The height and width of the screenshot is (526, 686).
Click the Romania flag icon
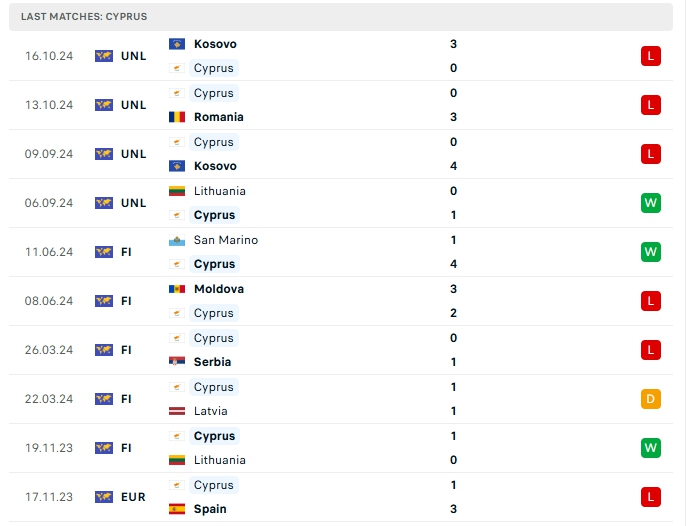pyautogui.click(x=177, y=117)
